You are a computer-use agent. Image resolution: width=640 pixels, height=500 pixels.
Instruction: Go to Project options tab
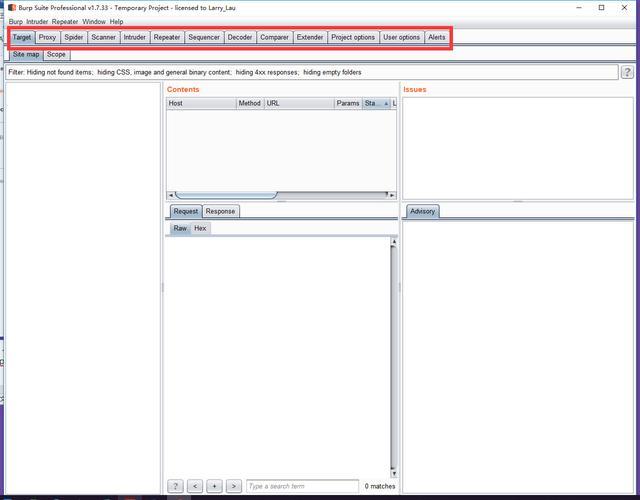pyautogui.click(x=353, y=37)
